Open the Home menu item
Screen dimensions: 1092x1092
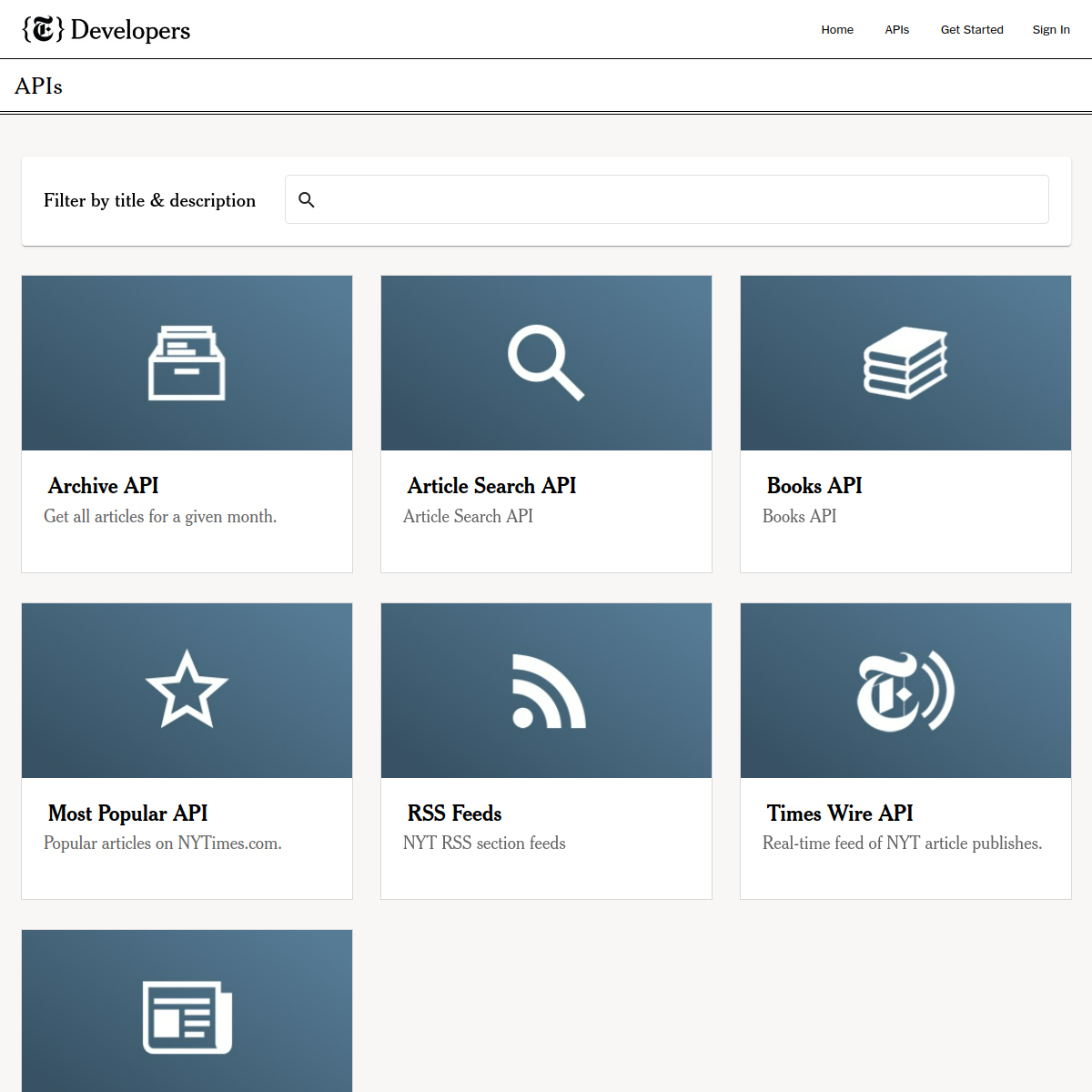tap(837, 30)
